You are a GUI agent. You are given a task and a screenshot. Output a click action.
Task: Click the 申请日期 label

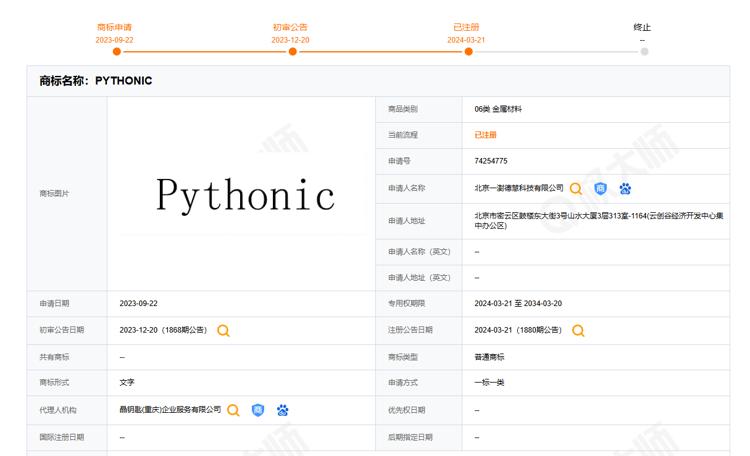click(54, 303)
